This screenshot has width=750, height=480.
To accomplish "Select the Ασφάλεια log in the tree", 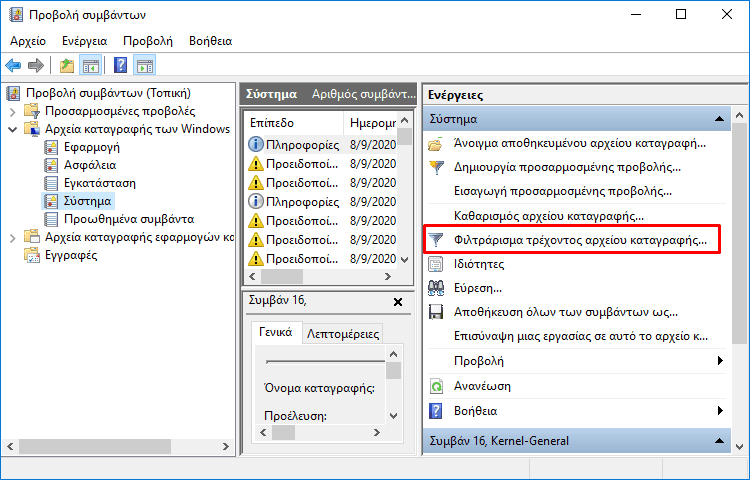I will (x=90, y=165).
